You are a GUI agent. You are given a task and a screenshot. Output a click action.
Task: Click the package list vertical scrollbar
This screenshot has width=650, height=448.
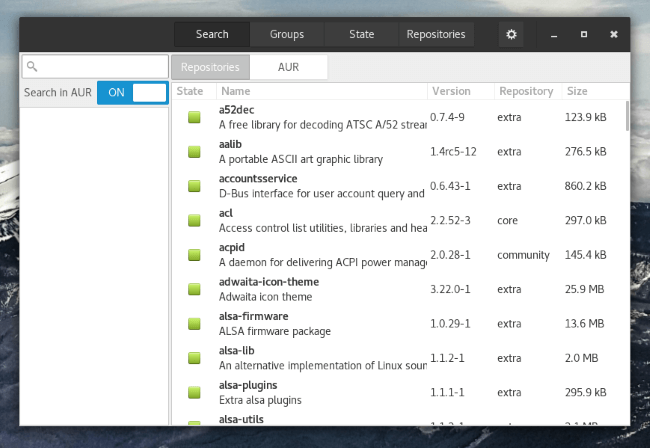pos(627,116)
